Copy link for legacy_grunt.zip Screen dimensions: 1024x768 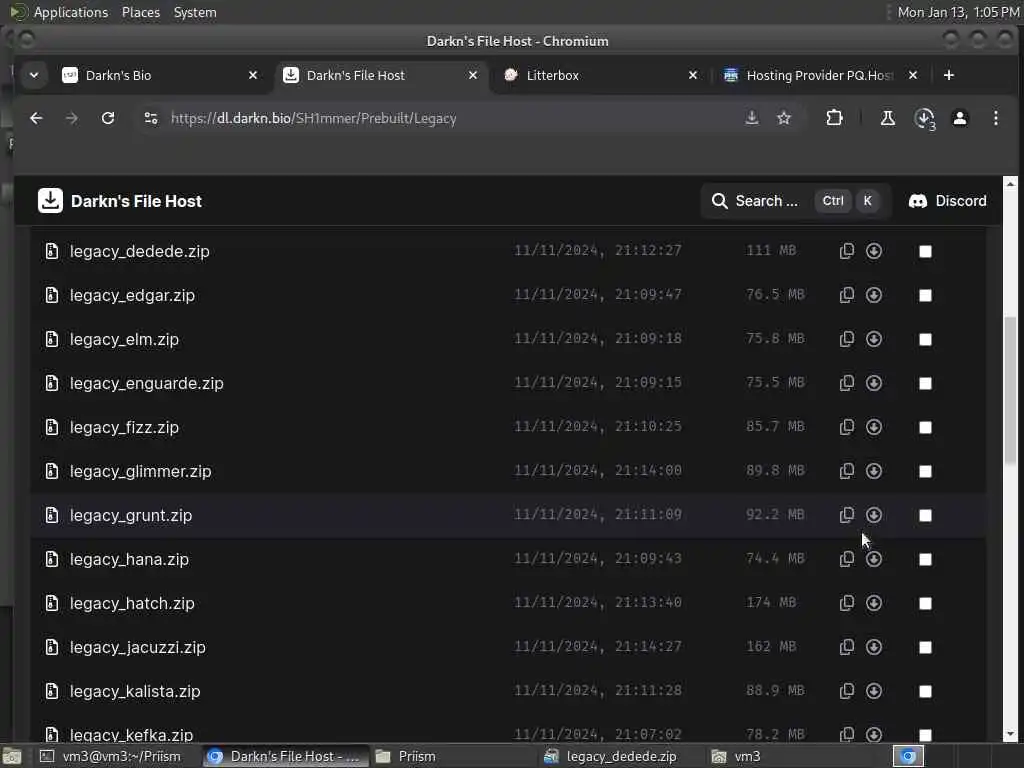846,515
